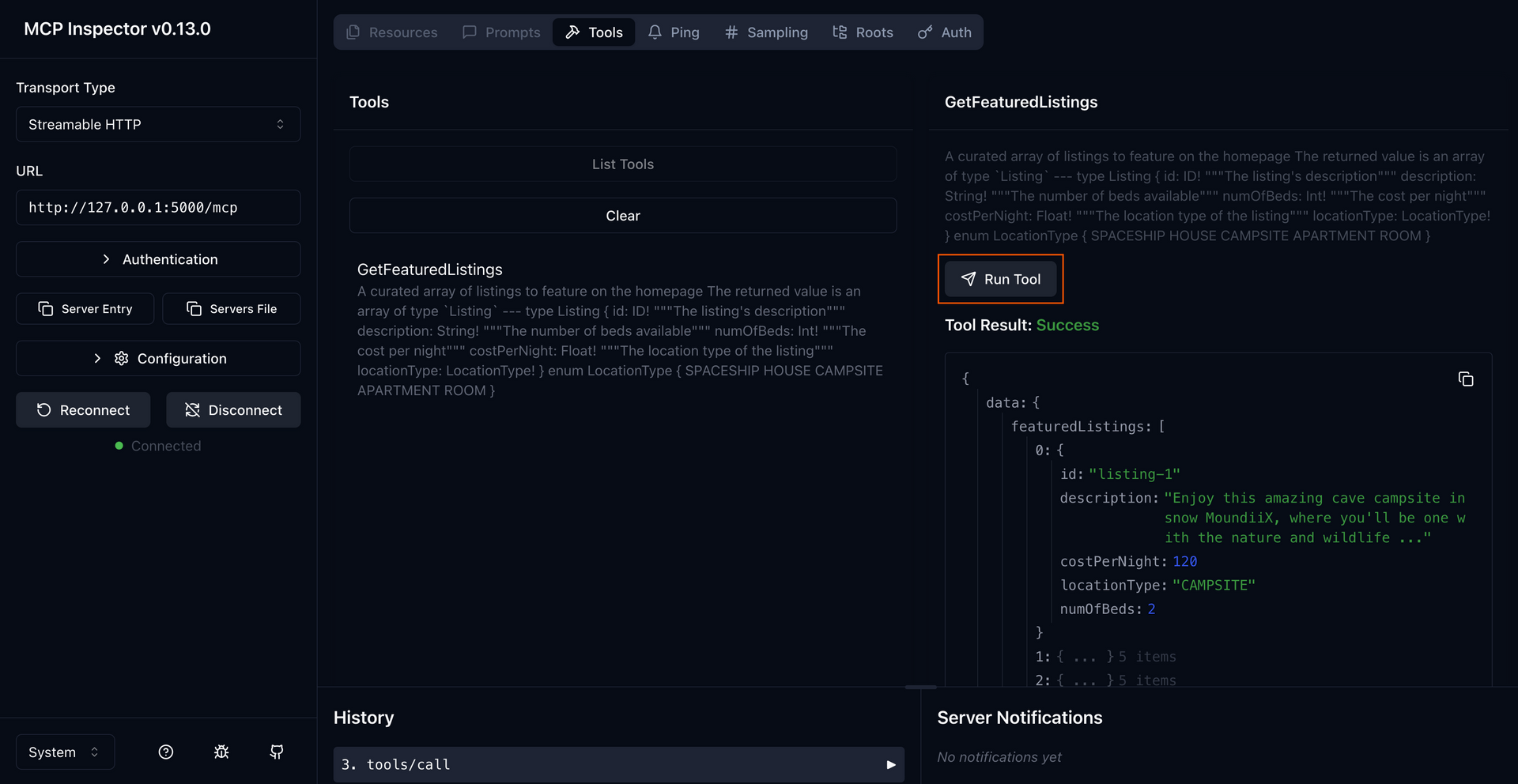Switch to the Tools tab
The width and height of the screenshot is (1518, 784).
594,32
